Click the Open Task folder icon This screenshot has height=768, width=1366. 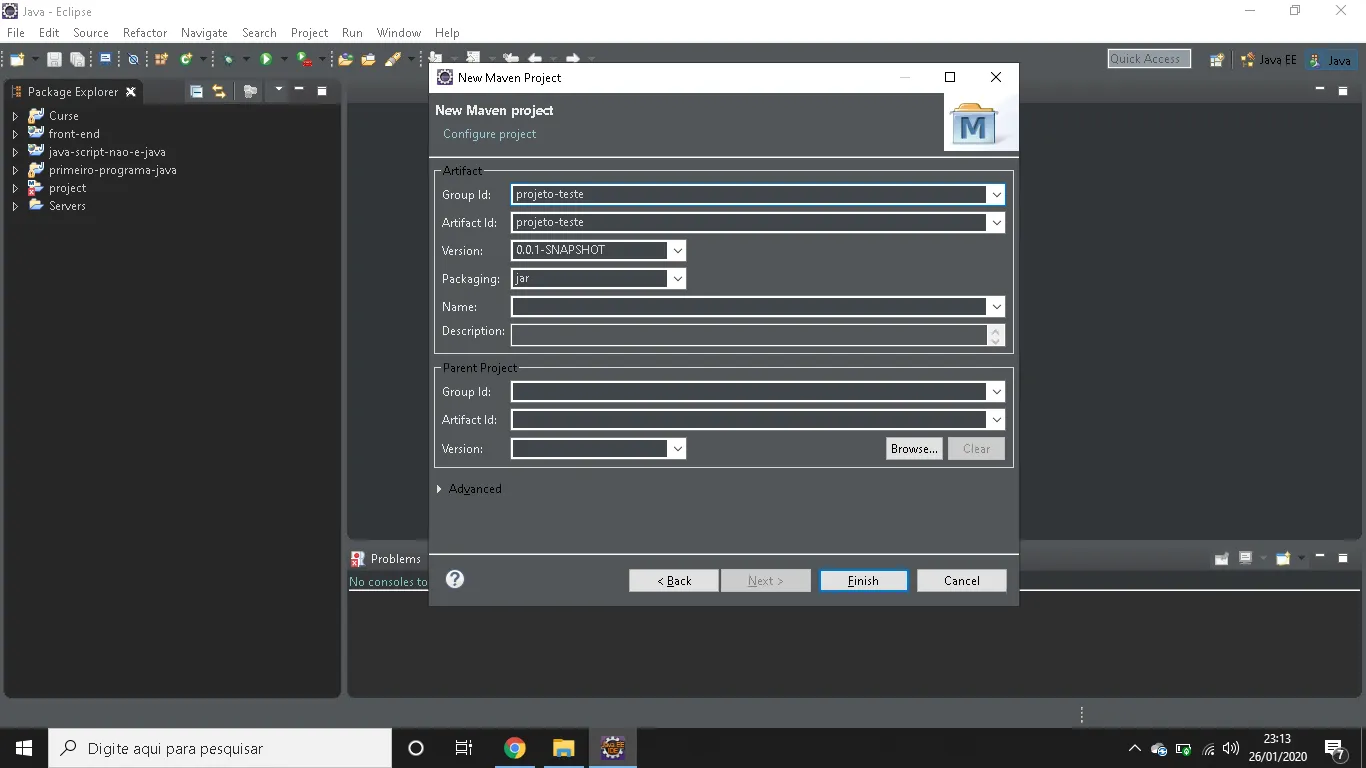(368, 60)
